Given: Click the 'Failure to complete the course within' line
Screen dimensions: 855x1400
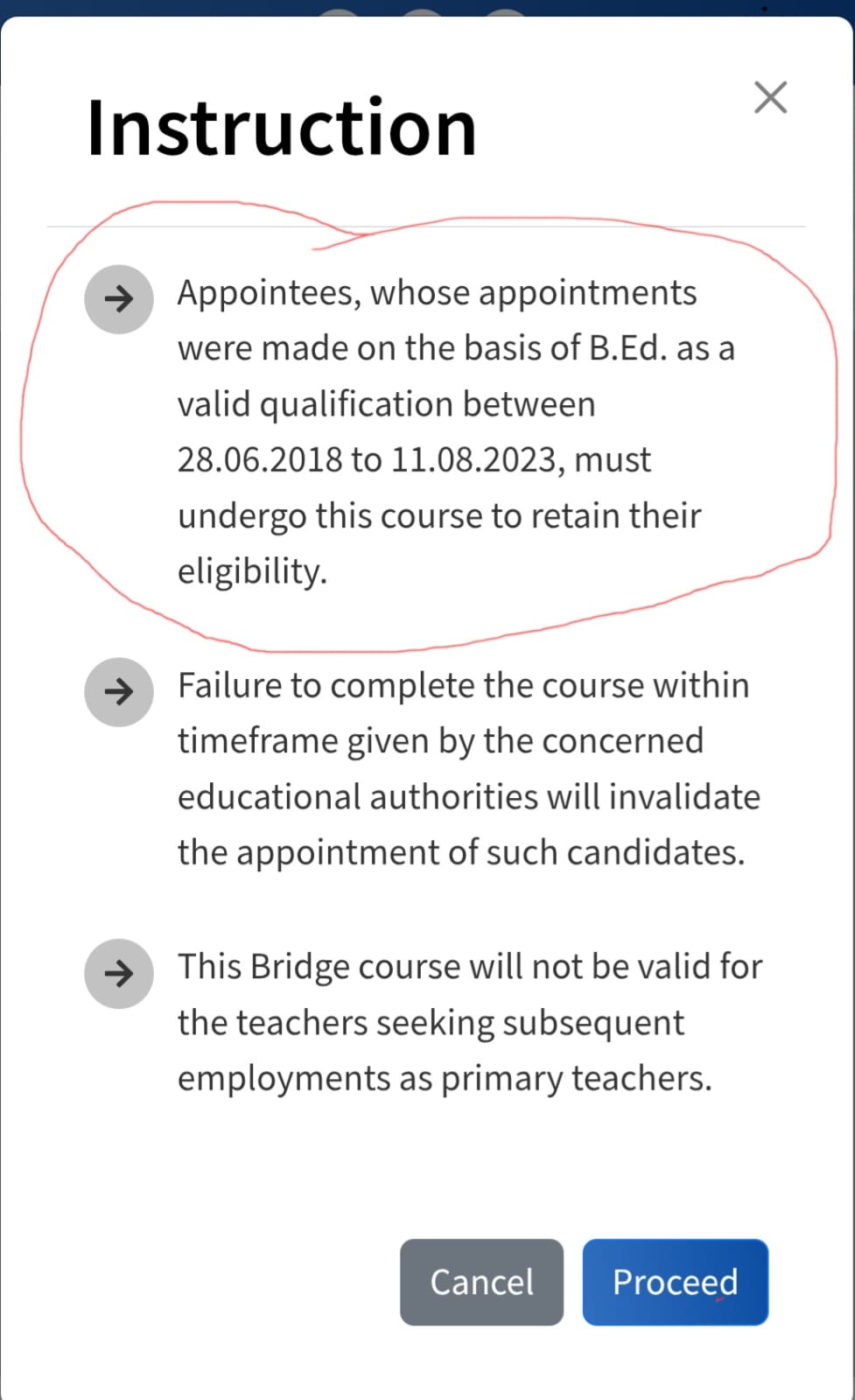Looking at the screenshot, I should click(463, 686).
